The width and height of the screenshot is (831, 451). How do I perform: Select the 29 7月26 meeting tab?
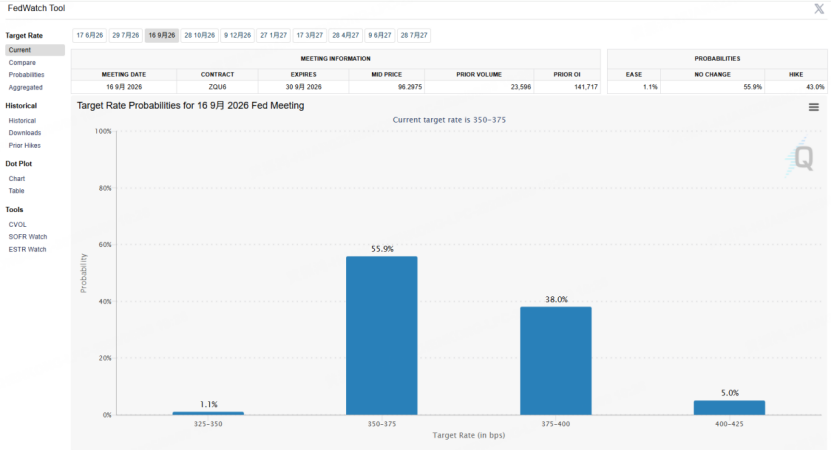(x=126, y=35)
